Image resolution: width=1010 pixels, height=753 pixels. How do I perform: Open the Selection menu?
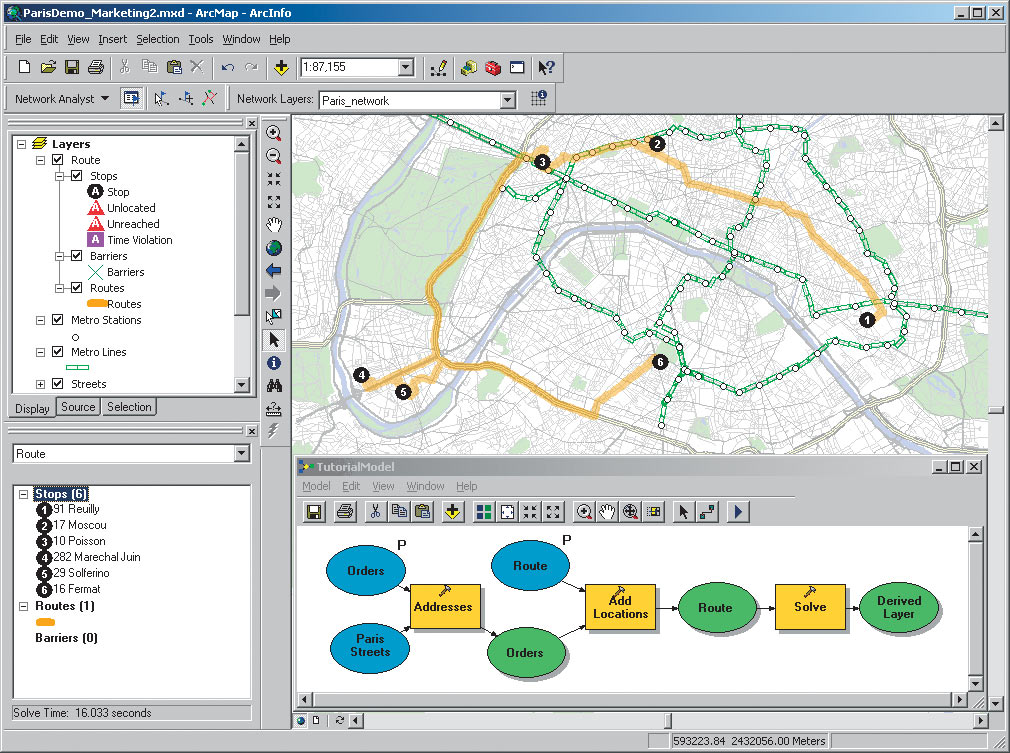158,39
